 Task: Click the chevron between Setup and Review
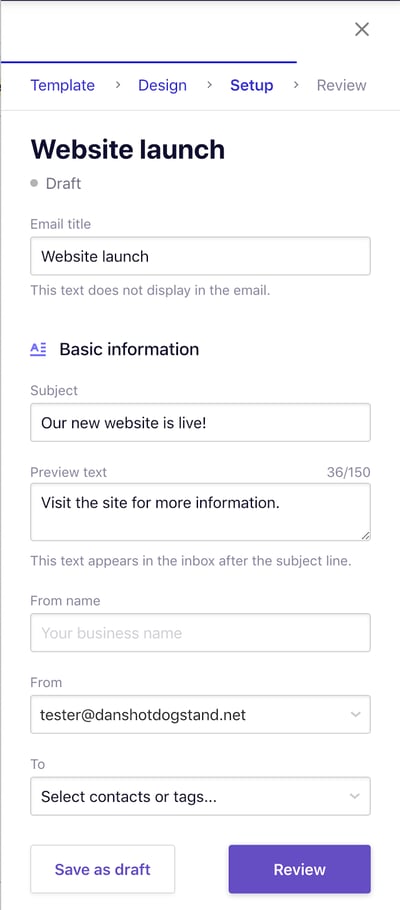296,85
